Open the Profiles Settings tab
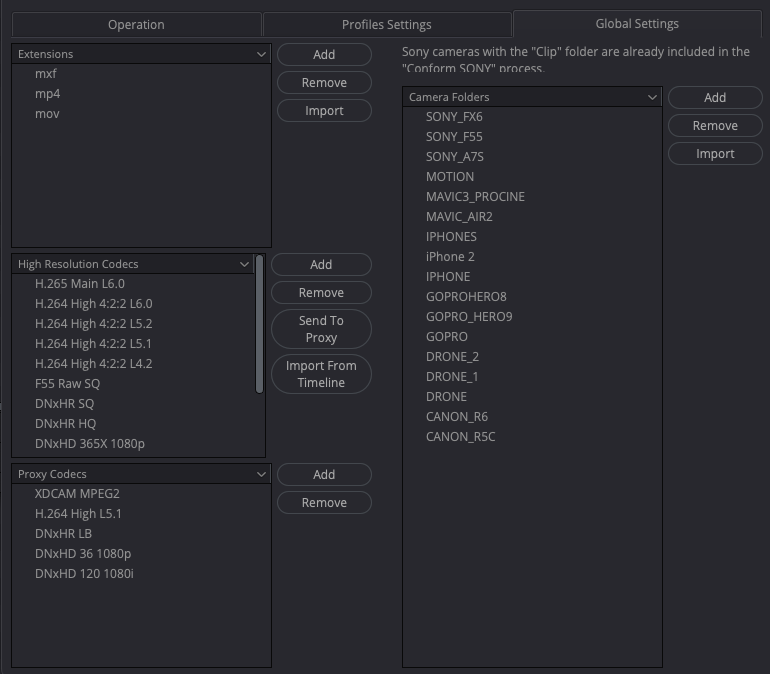770x674 pixels. click(x=386, y=24)
